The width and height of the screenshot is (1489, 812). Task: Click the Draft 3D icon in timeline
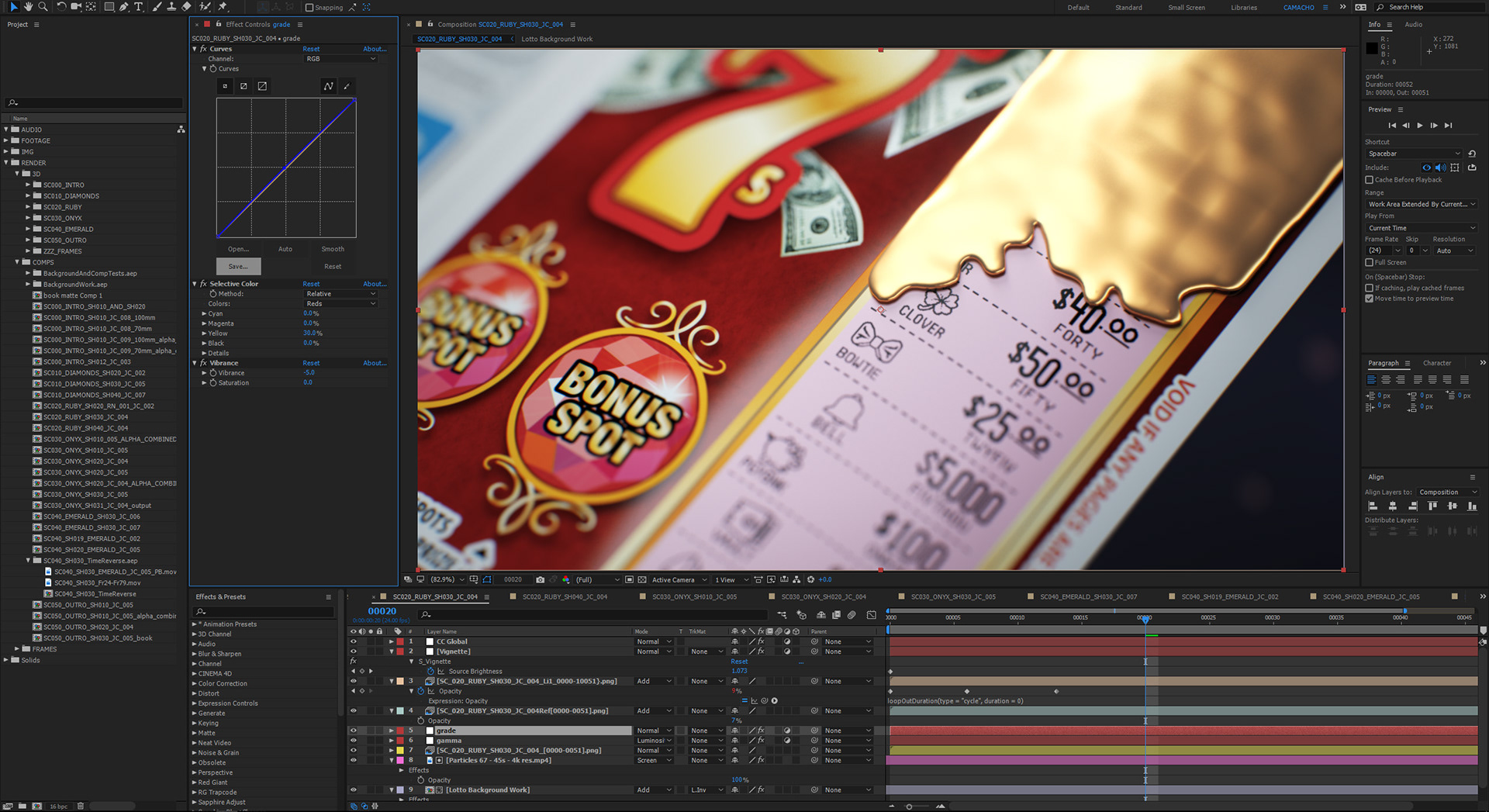[801, 615]
